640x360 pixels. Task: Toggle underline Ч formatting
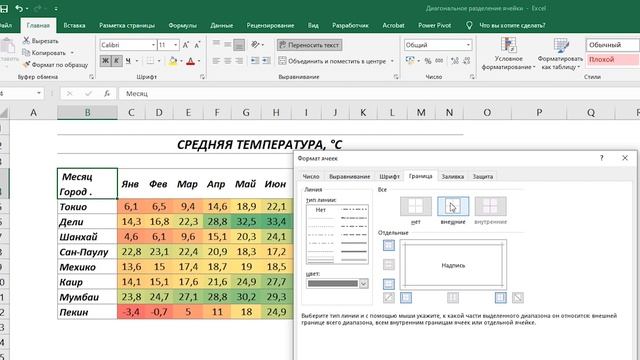coord(128,61)
